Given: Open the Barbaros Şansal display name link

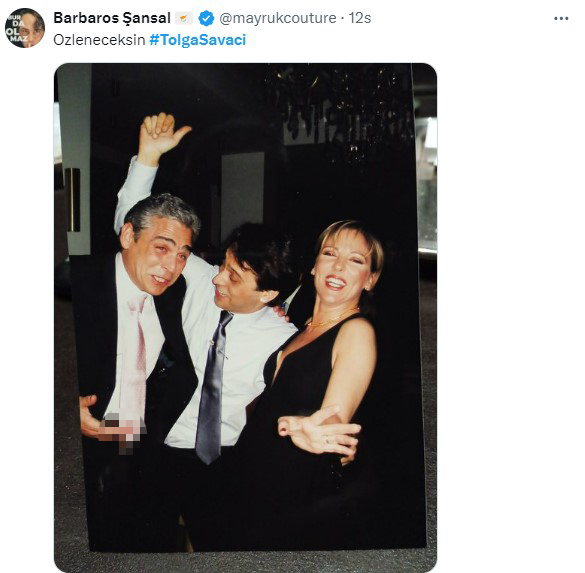Looking at the screenshot, I should pyautogui.click(x=112, y=18).
